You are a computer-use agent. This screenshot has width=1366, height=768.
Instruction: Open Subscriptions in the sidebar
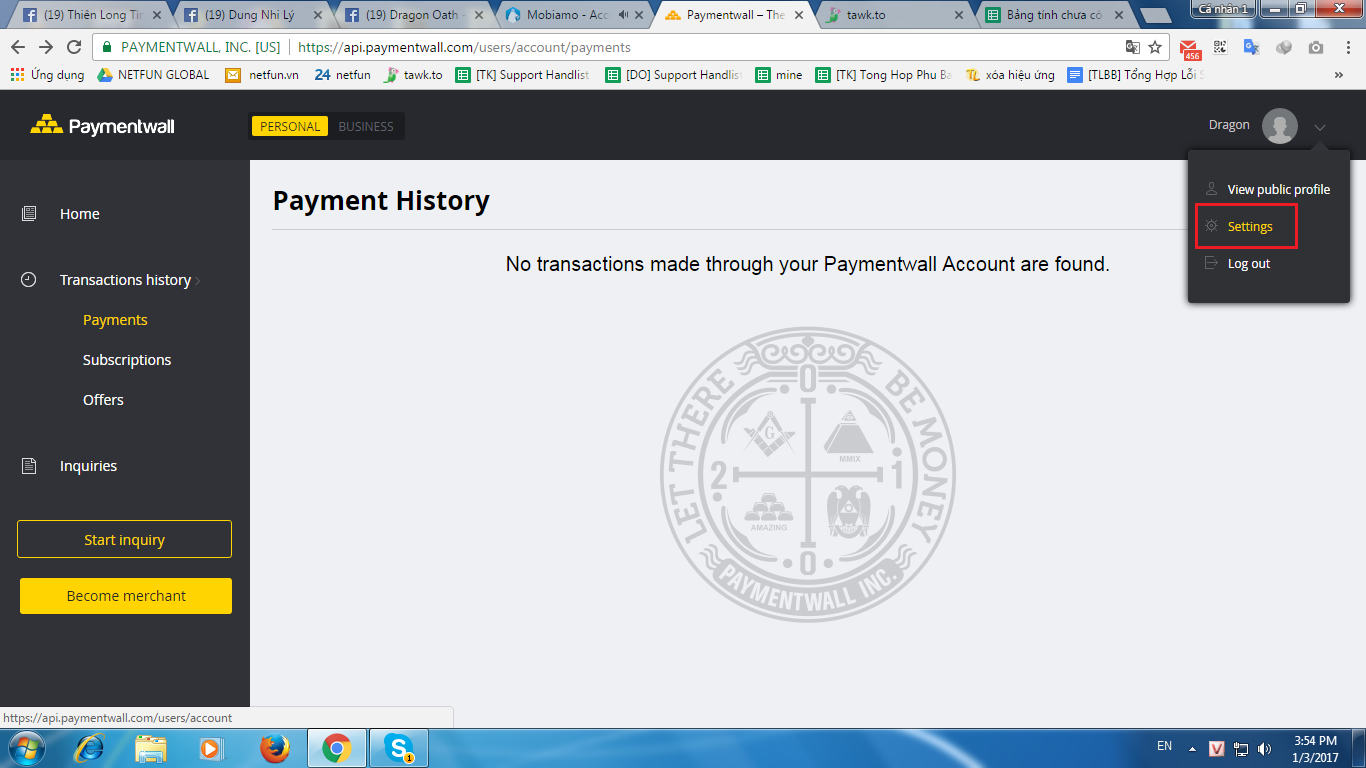click(x=127, y=360)
